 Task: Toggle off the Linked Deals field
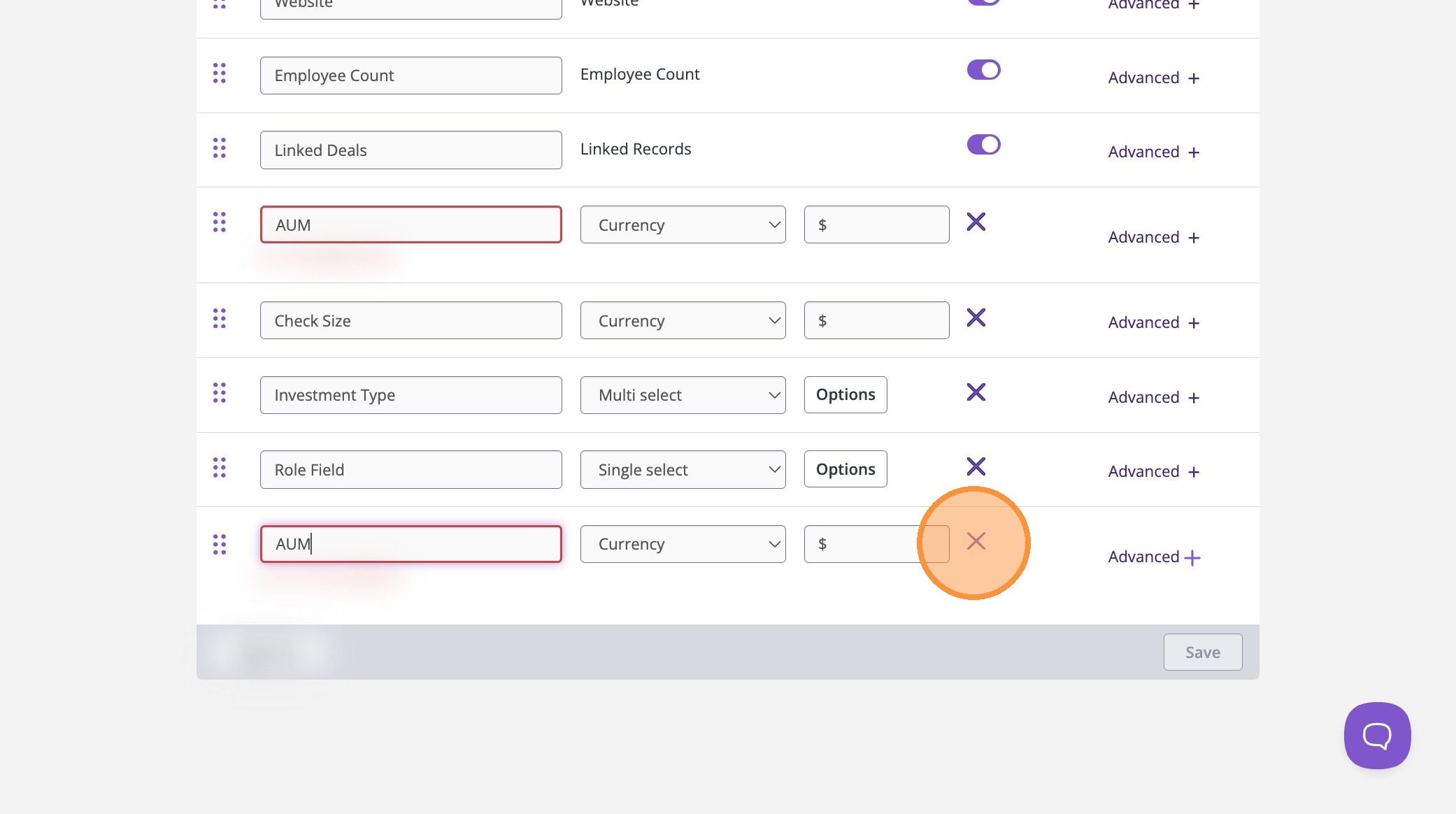pyautogui.click(x=983, y=145)
